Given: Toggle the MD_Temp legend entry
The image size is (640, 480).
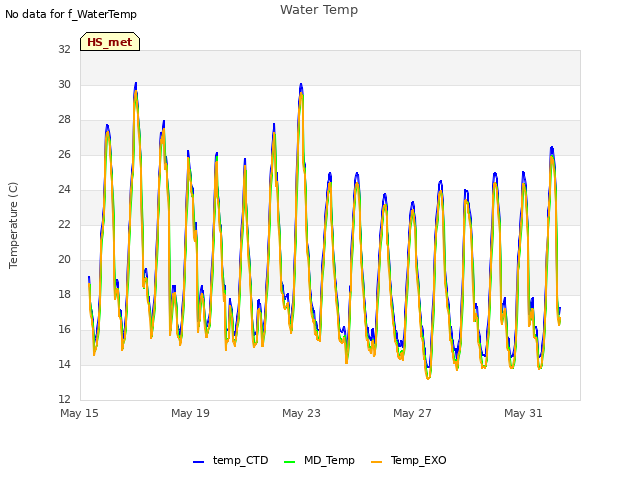Looking at the screenshot, I should coord(319,460).
